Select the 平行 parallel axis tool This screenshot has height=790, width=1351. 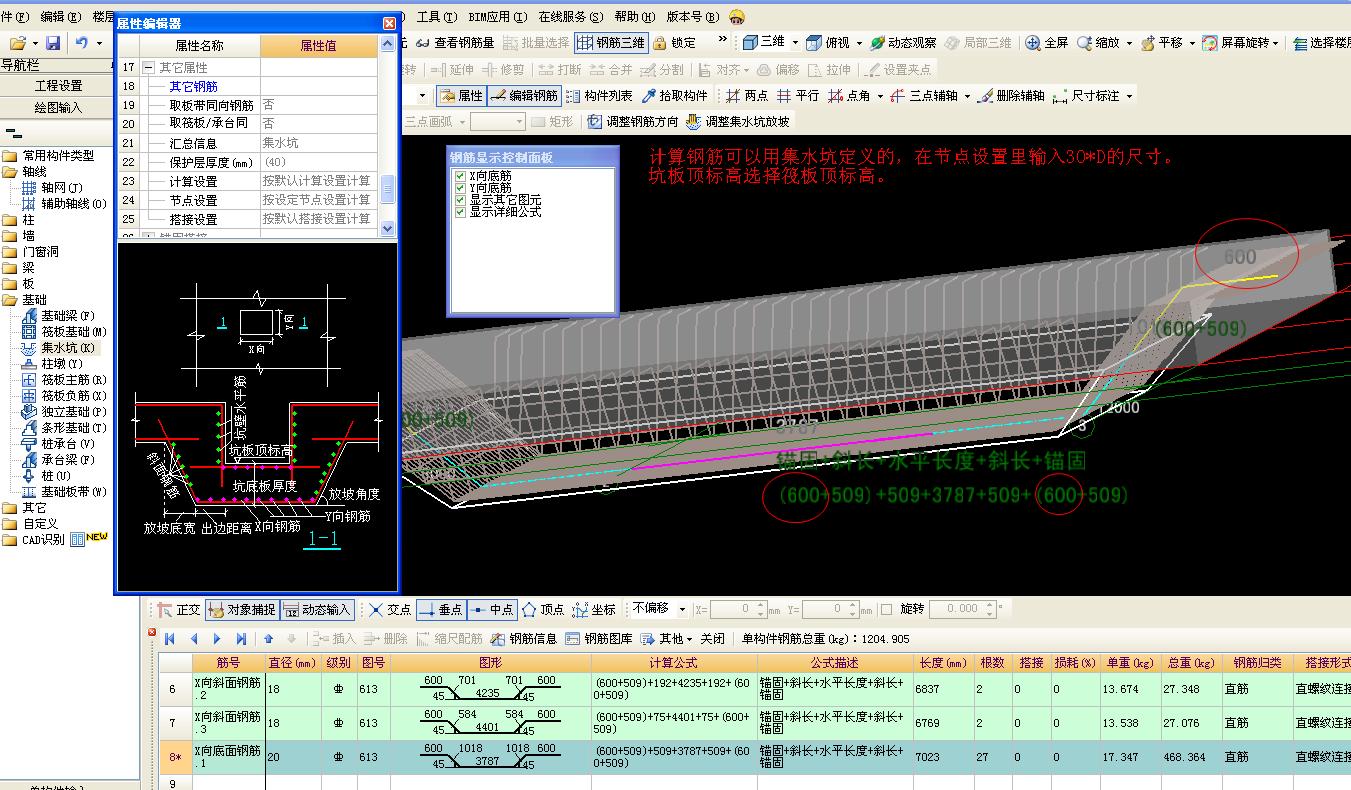(x=798, y=96)
